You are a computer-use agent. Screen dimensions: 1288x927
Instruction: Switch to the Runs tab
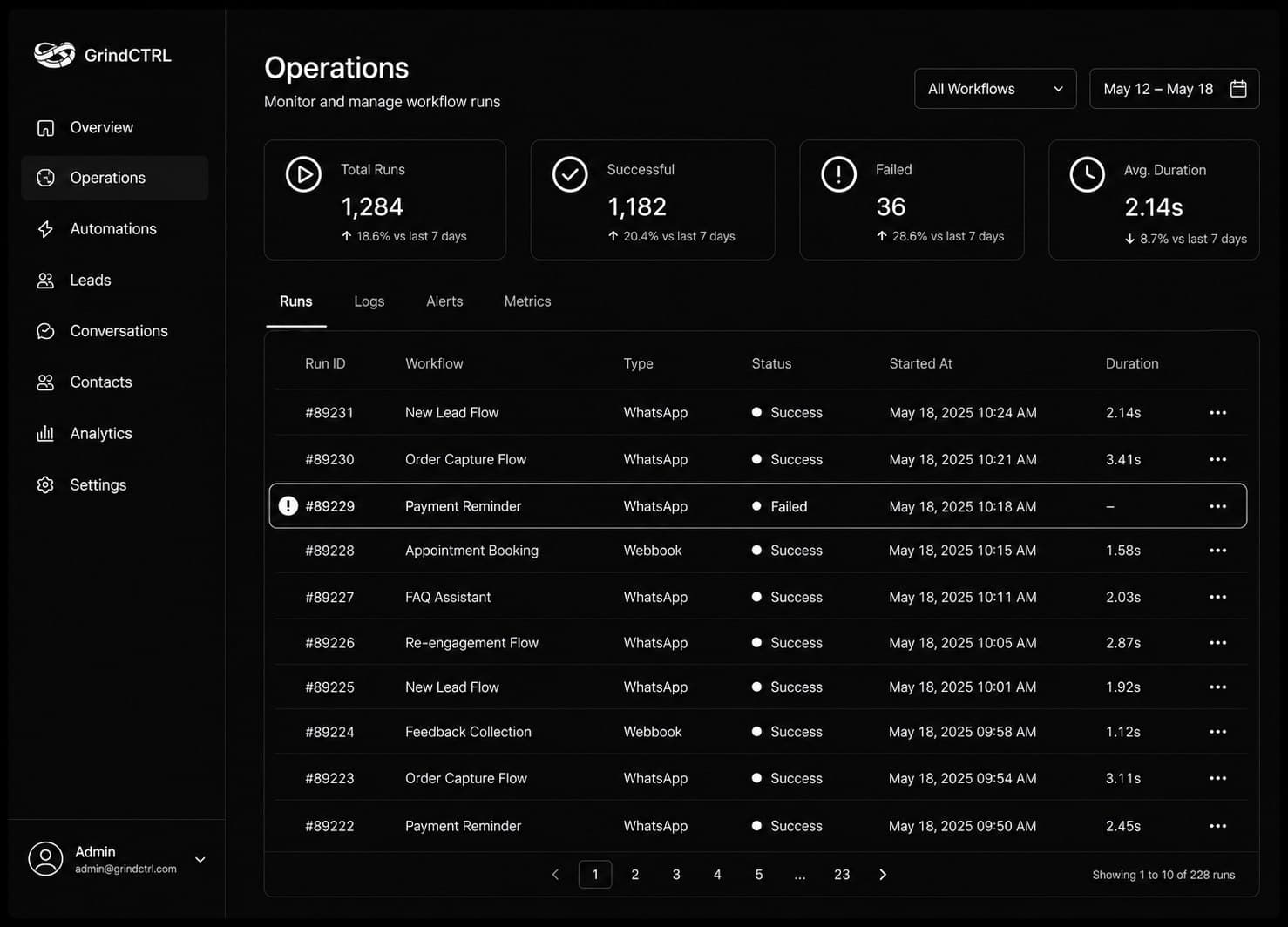296,301
